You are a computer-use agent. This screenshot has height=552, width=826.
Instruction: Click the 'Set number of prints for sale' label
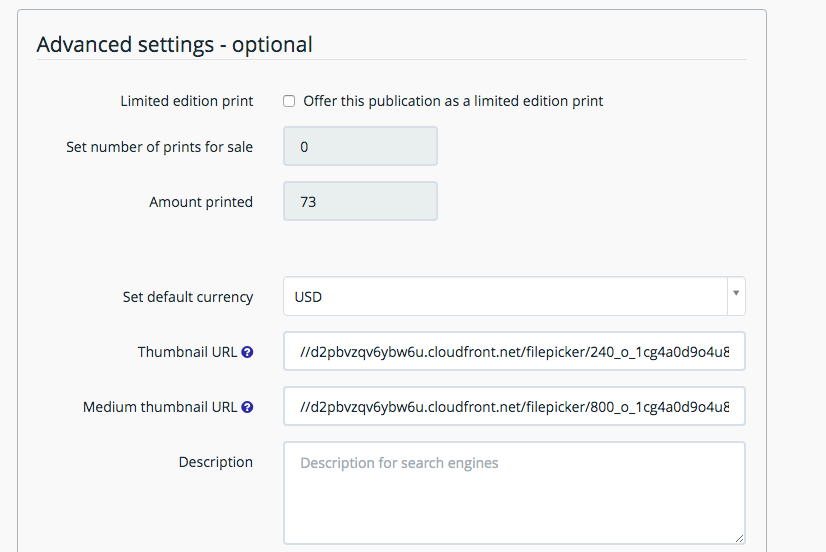(160, 147)
